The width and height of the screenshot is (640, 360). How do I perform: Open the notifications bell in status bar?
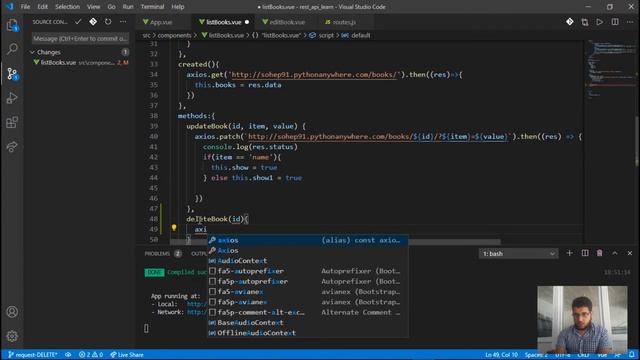point(632,355)
